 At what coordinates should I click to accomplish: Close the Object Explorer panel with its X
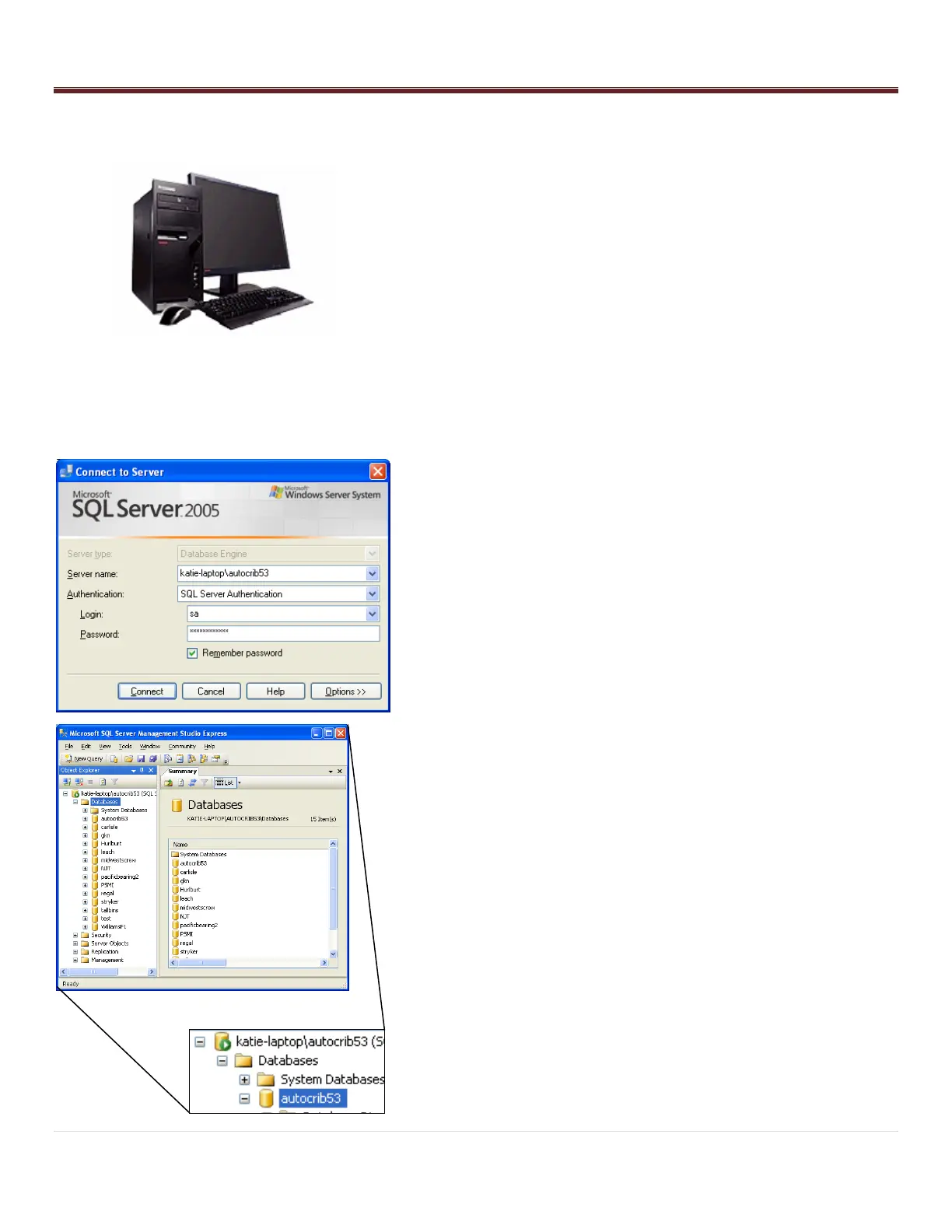point(151,770)
